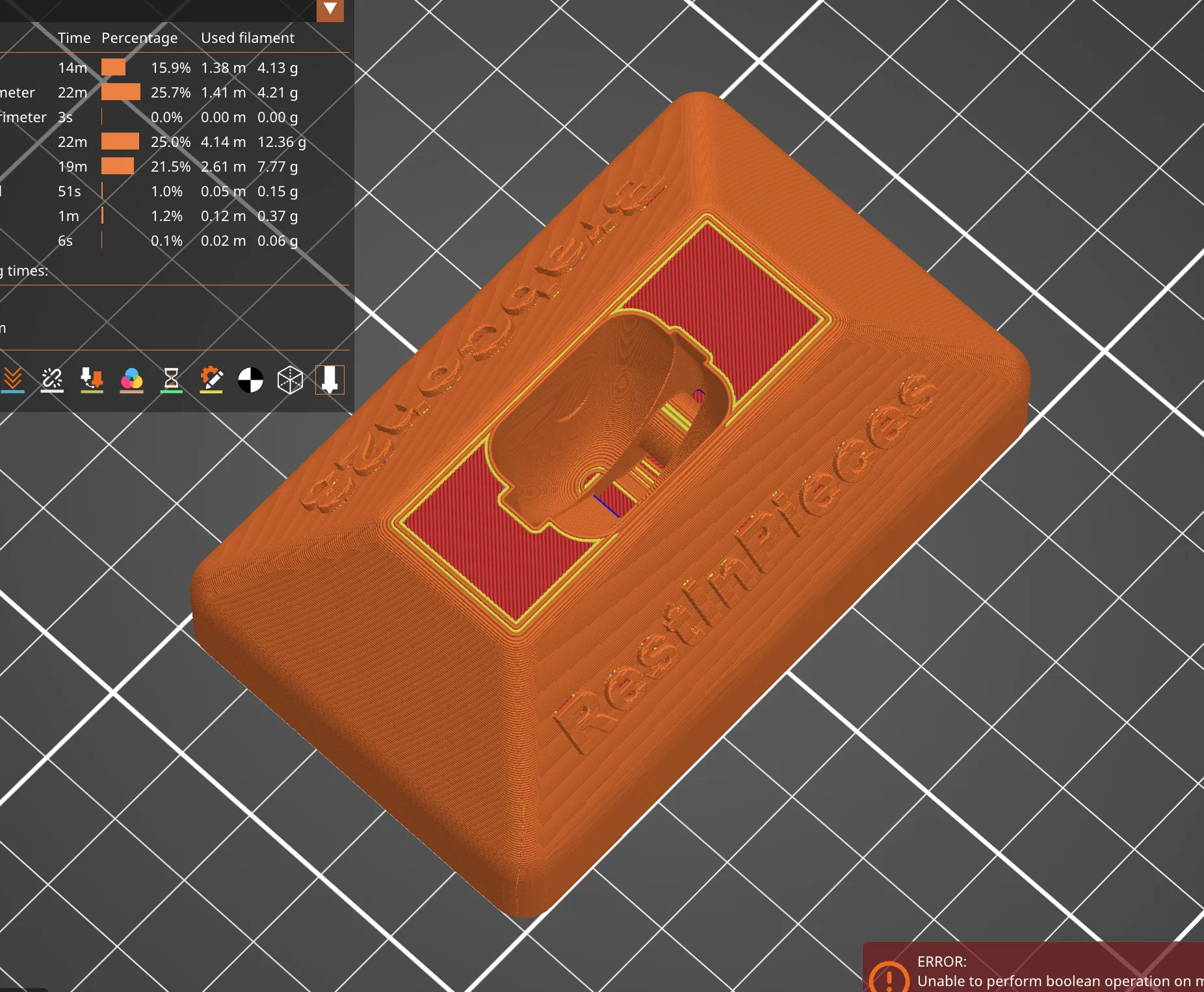Select the "1.2%" percentage value
This screenshot has width=1204, height=992.
tap(167, 216)
